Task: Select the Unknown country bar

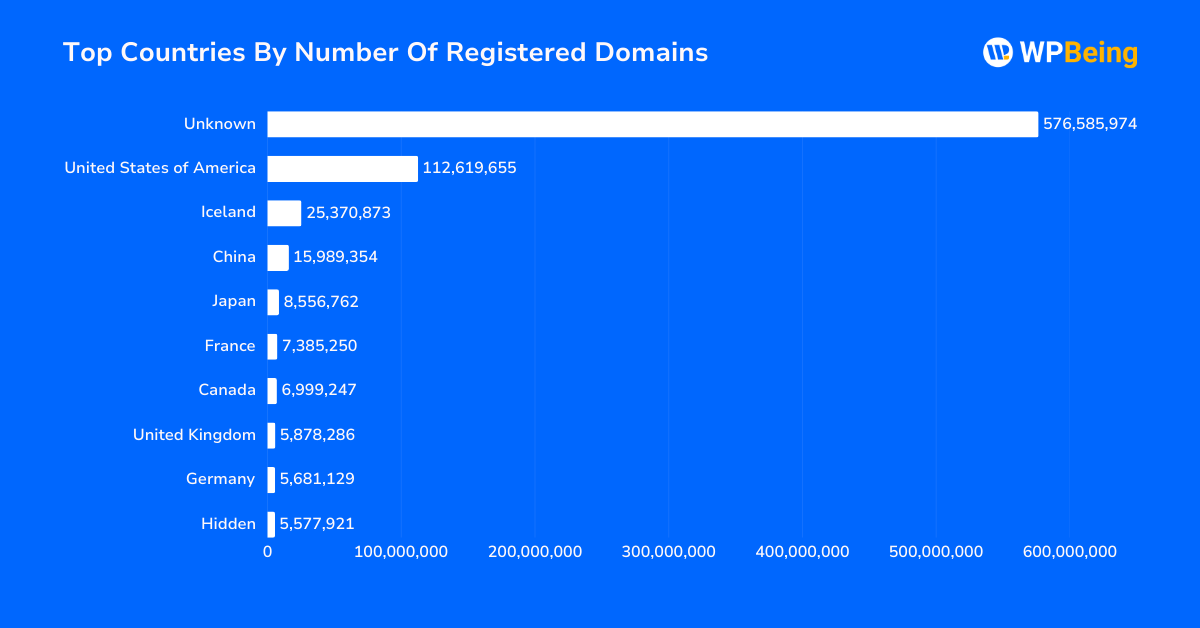Action: click(650, 123)
